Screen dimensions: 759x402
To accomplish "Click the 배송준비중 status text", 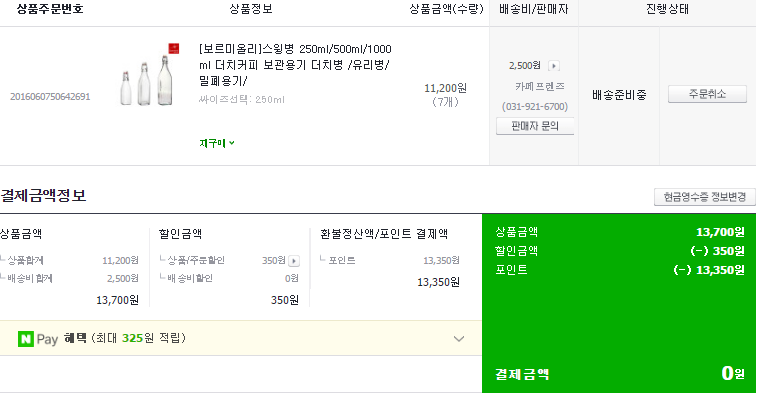I will (x=619, y=95).
